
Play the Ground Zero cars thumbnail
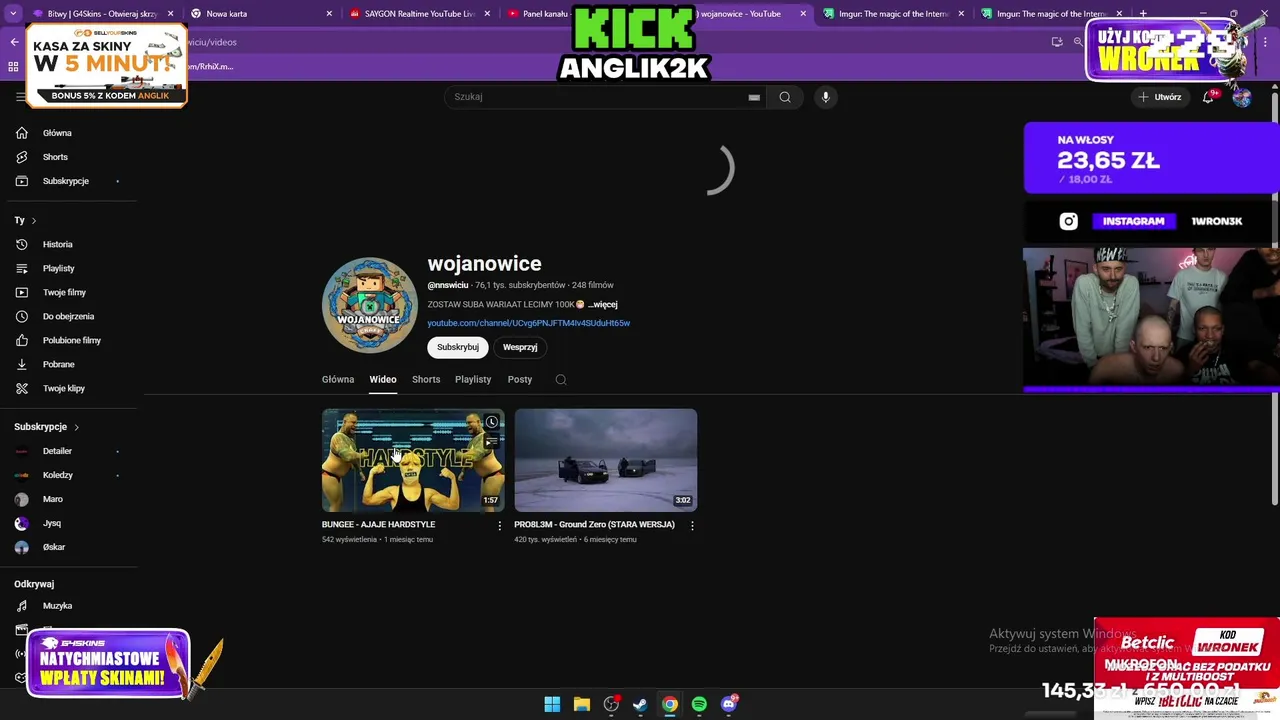(x=606, y=460)
